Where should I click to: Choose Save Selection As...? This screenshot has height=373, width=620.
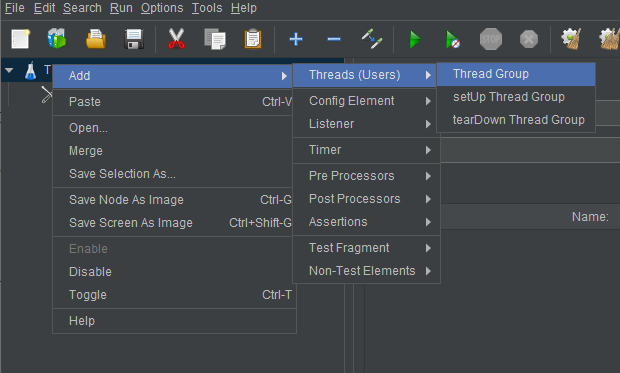tap(173, 174)
